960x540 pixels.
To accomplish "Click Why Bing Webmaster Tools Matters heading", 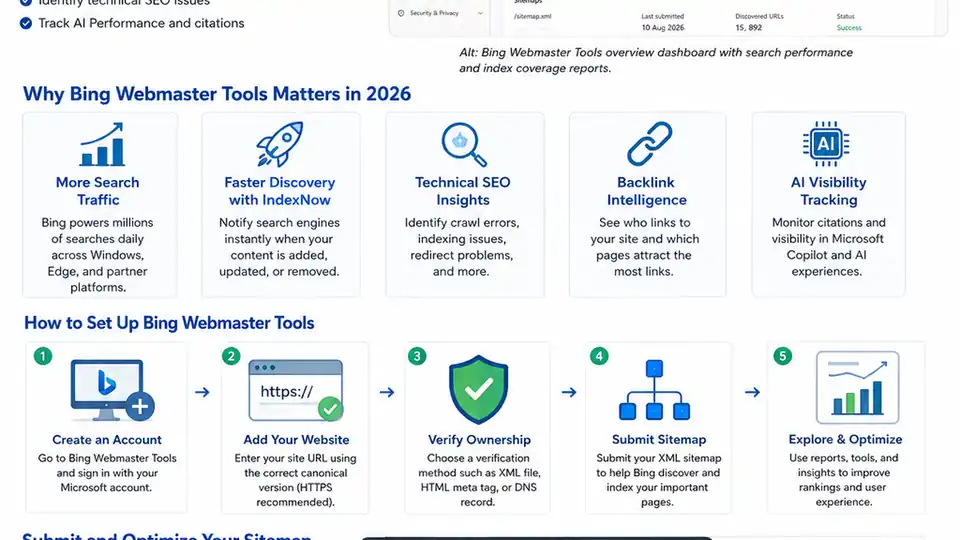I will (217, 94).
